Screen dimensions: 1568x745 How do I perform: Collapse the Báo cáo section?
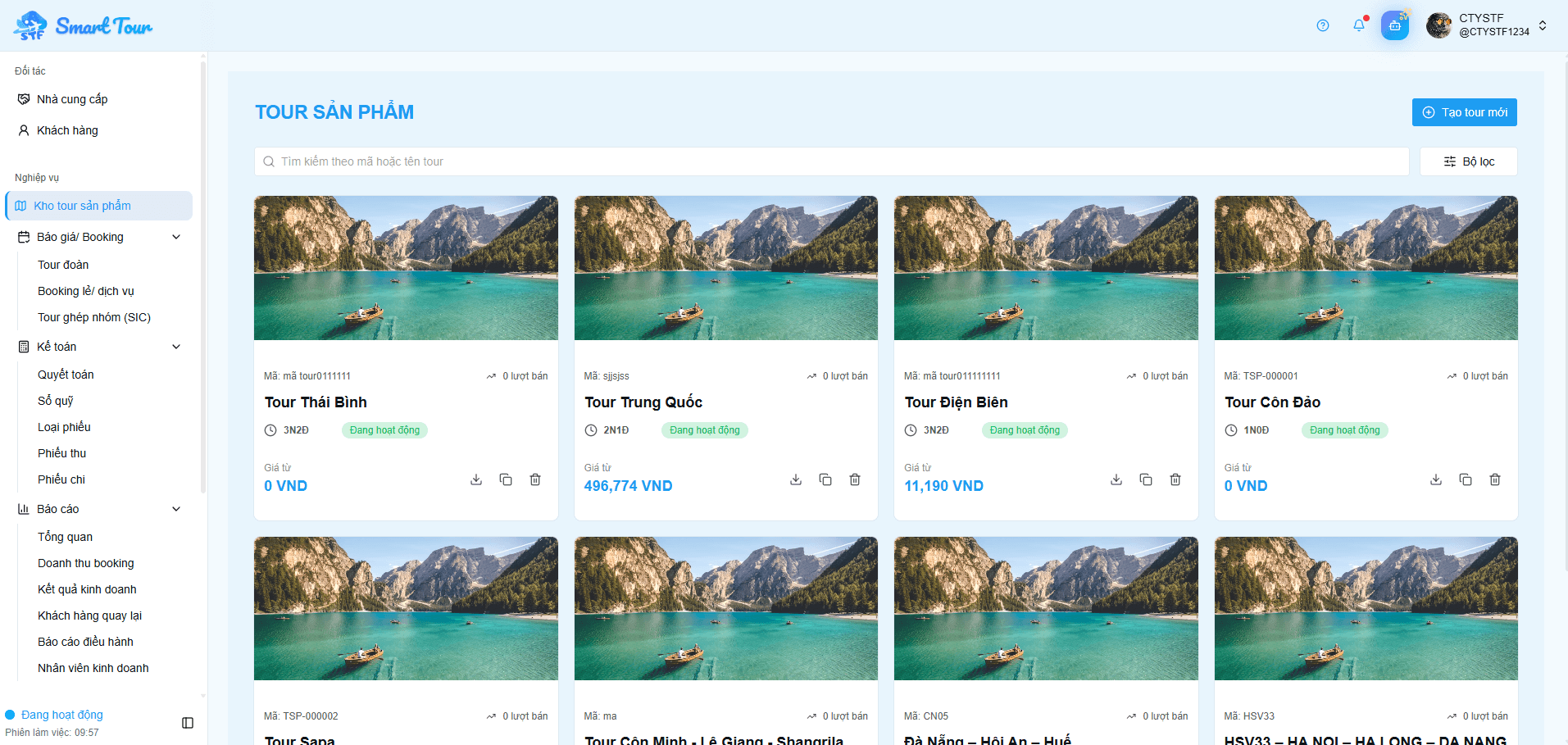(176, 509)
